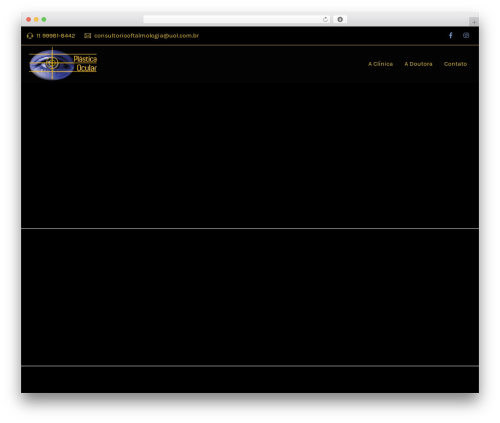500x423 pixels.
Task: Go to A Doutora page
Action: coord(418,64)
